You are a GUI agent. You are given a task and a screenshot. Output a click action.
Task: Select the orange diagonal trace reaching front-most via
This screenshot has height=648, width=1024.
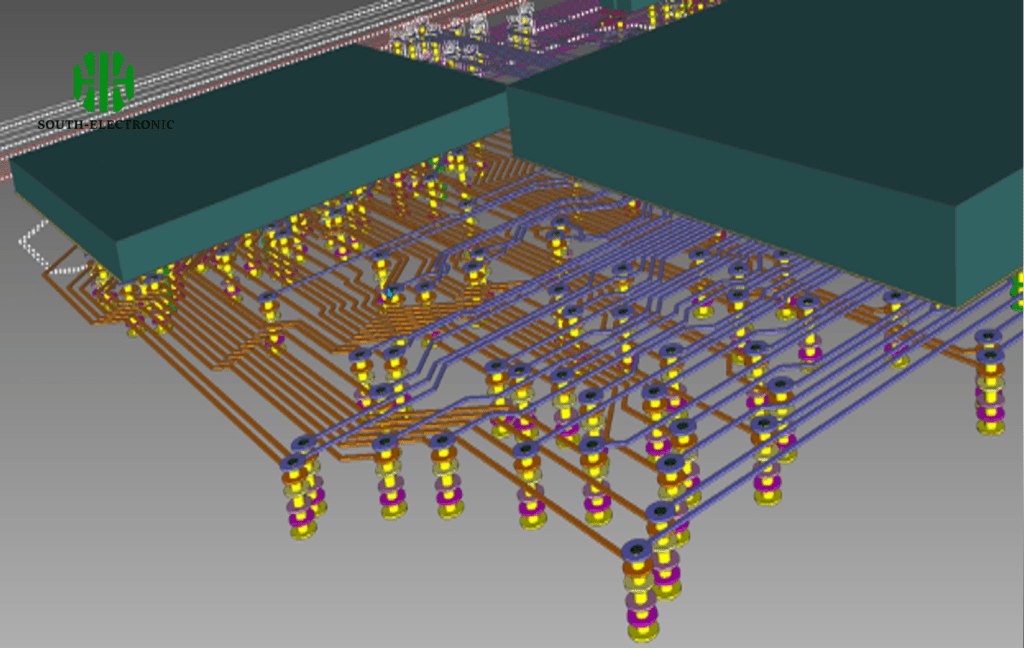(560, 510)
